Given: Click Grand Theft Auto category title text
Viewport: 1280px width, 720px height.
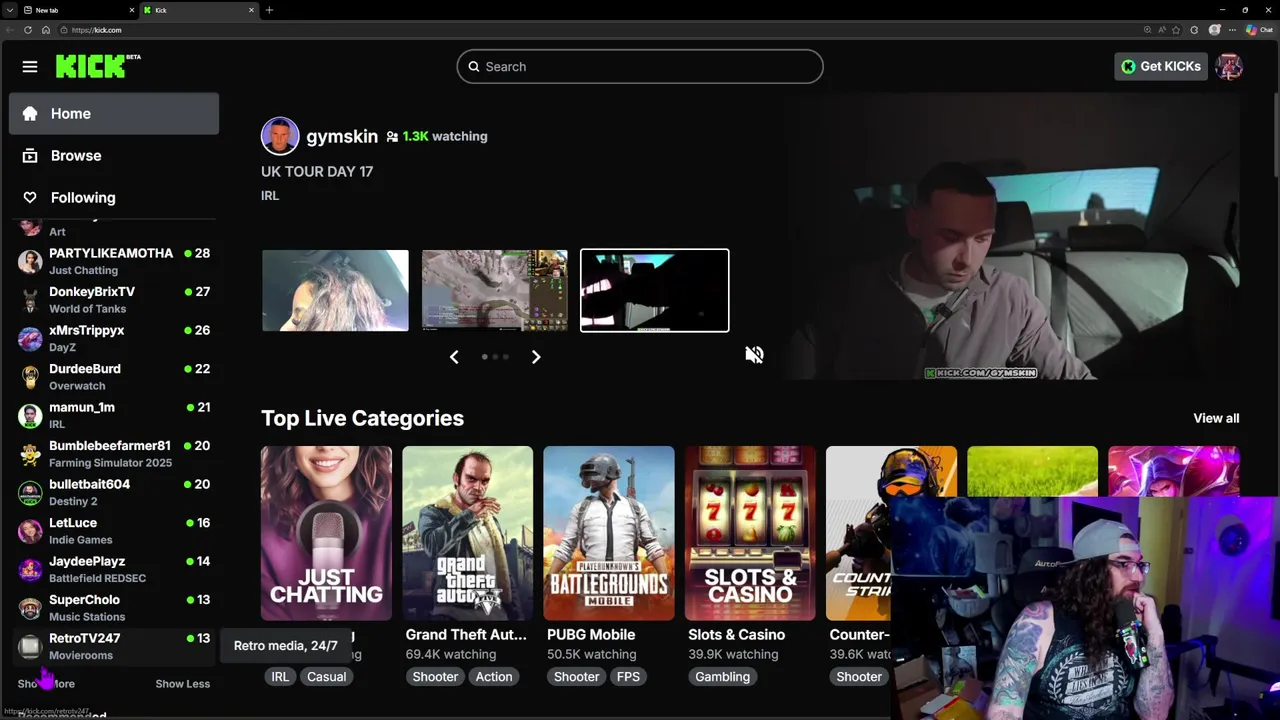Looking at the screenshot, I should point(466,635).
